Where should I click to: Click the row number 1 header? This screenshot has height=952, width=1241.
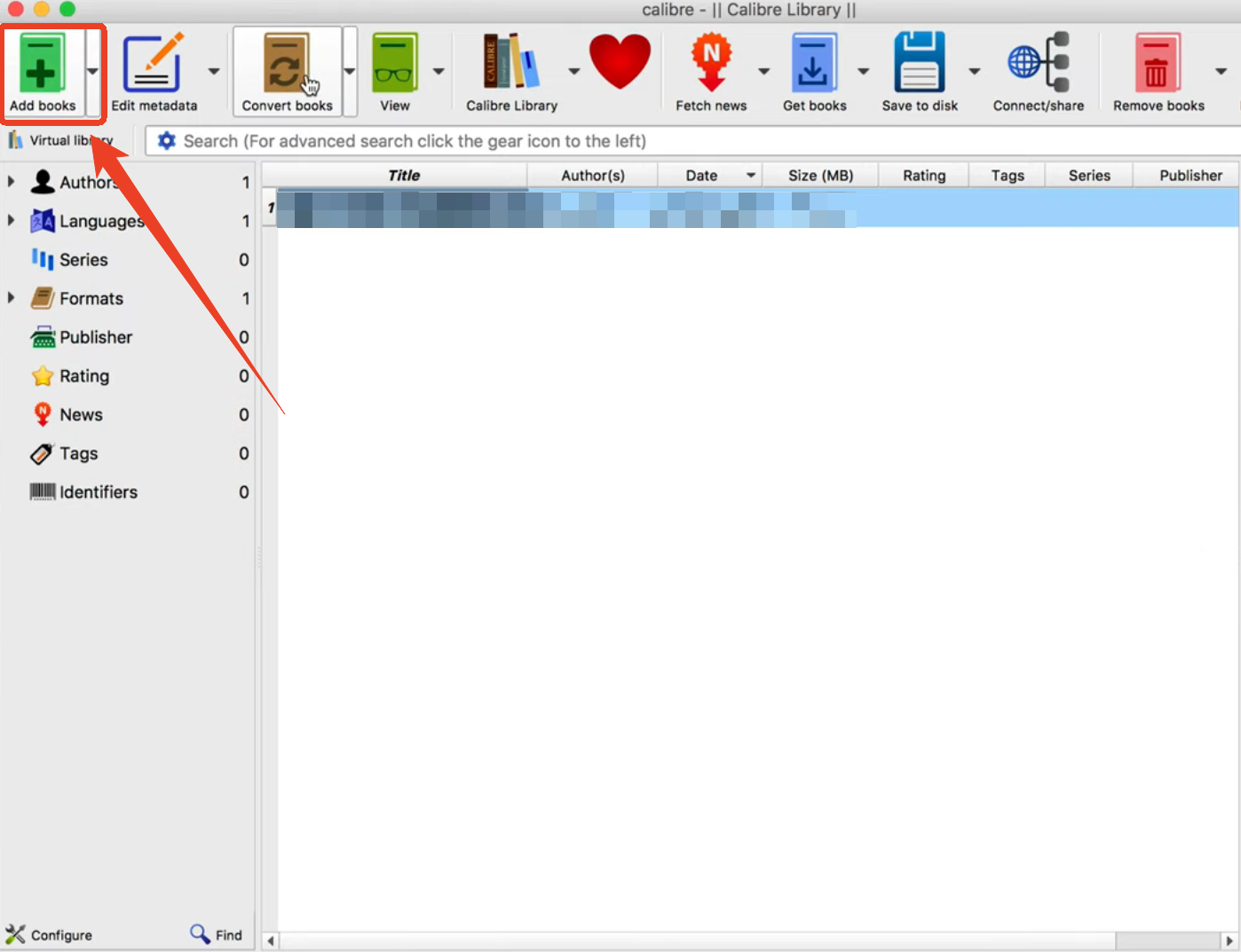tap(270, 208)
